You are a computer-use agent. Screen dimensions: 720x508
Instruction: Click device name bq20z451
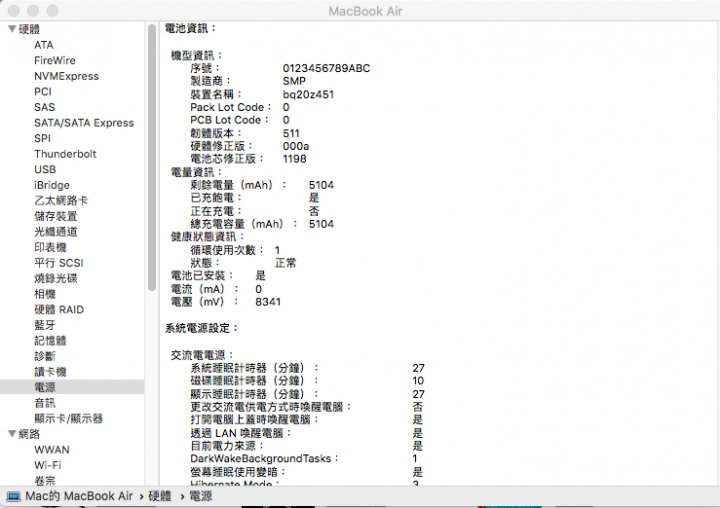coord(309,95)
